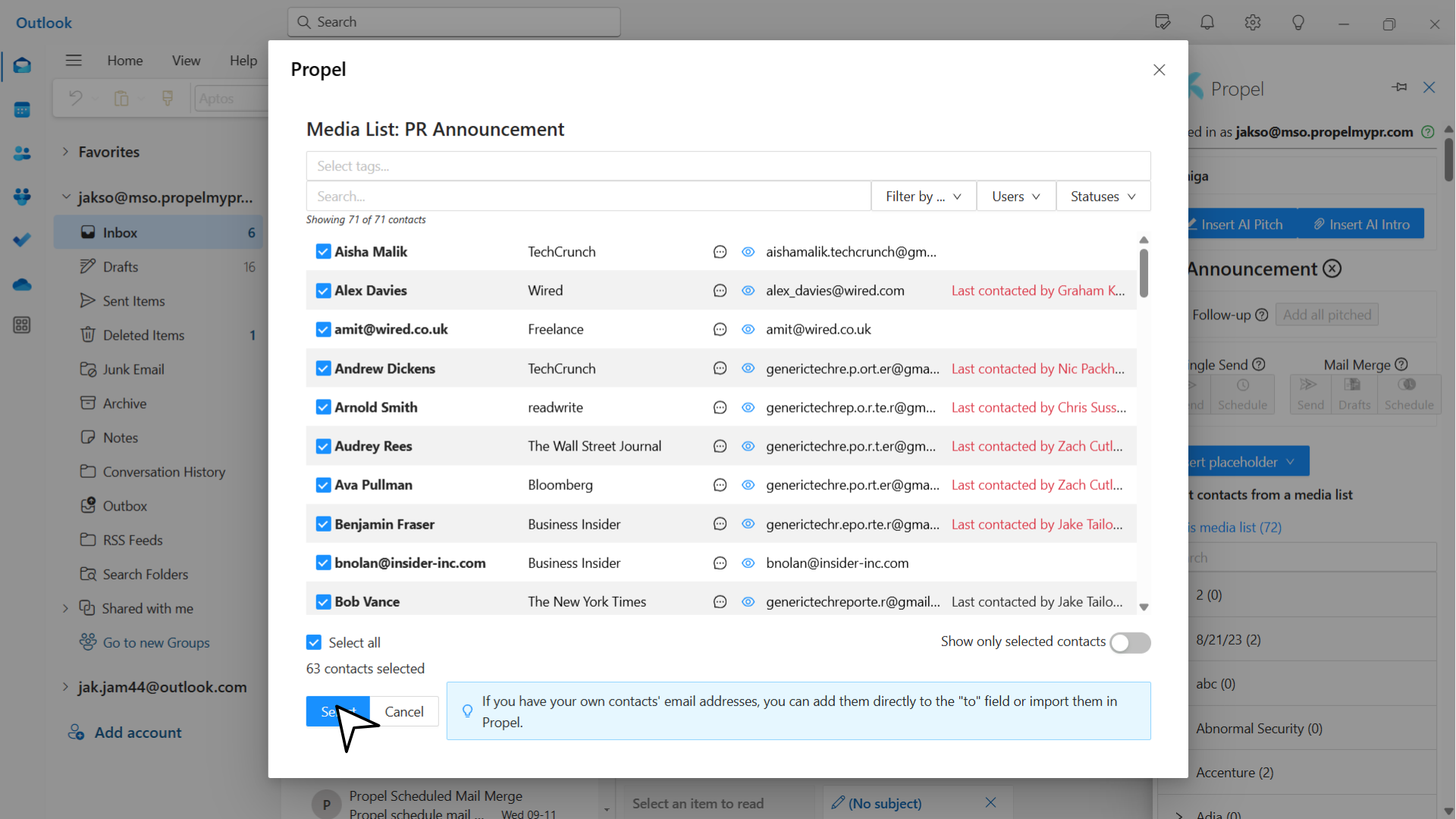1456x819 pixels.
Task: Uncheck amit@wired.co.uk contact checkbox
Action: point(323,329)
